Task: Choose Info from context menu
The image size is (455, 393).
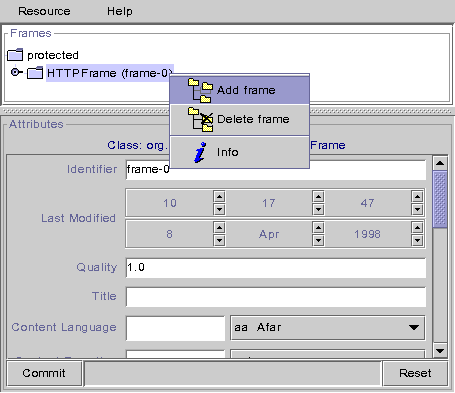Action: pyautogui.click(x=240, y=152)
